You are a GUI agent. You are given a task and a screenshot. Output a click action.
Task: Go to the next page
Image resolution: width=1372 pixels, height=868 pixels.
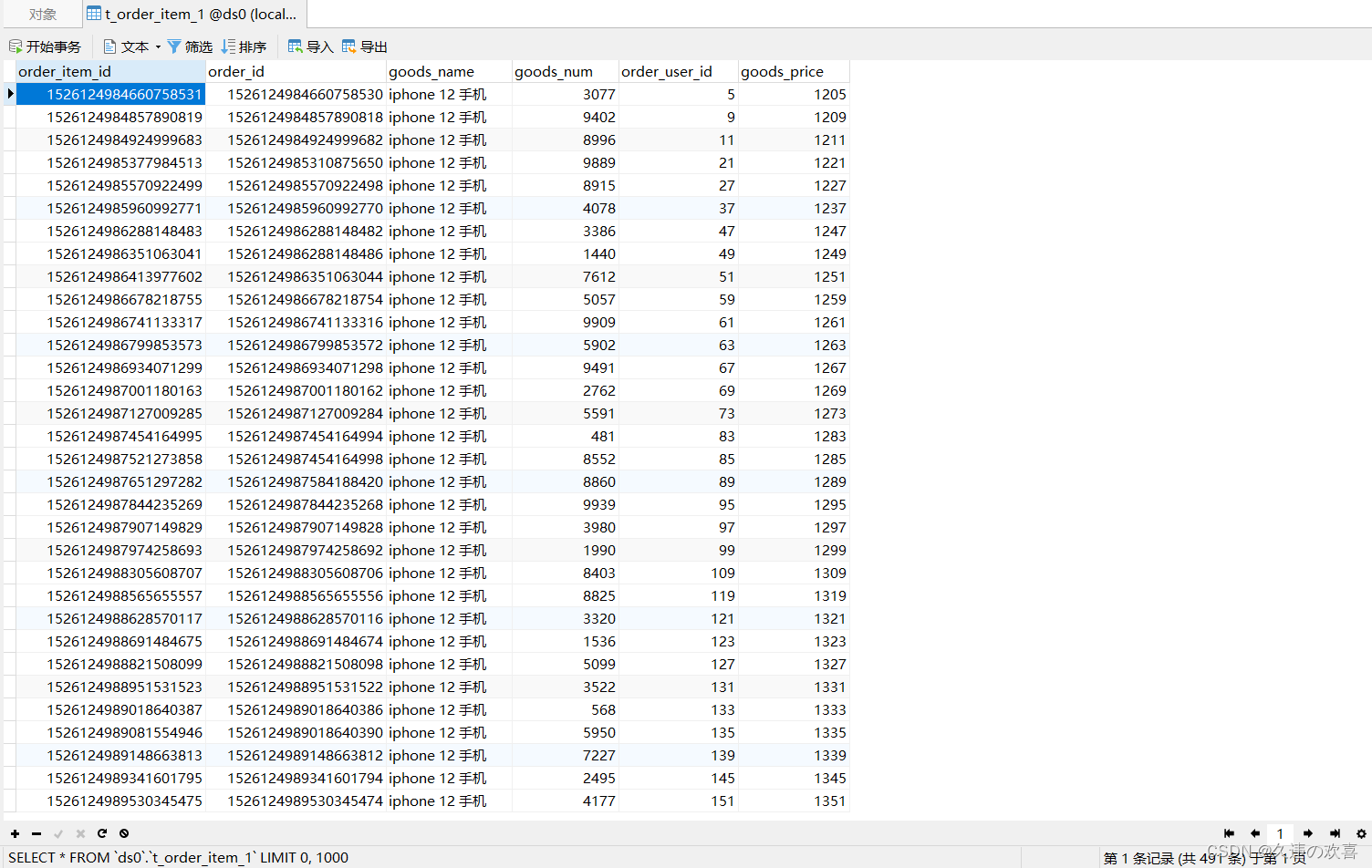point(1308,833)
